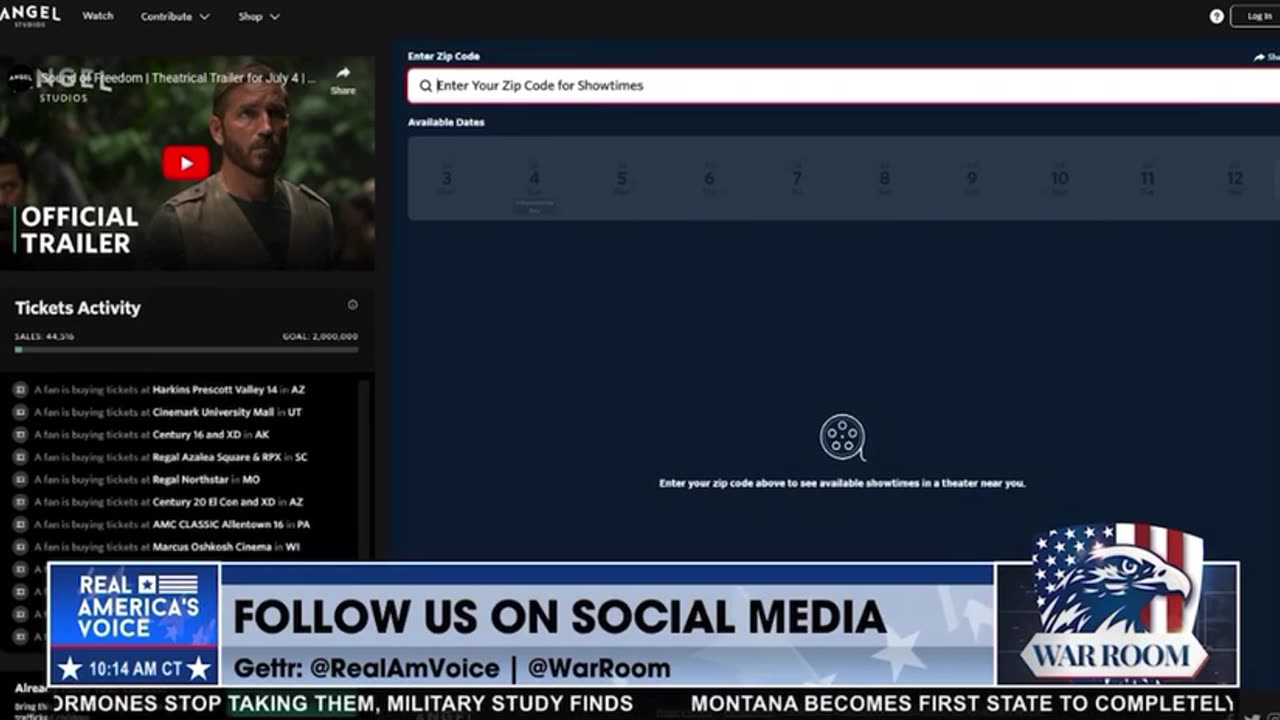
Task: Click the ticket icon for Cinemark University Mall
Action: tap(20, 412)
